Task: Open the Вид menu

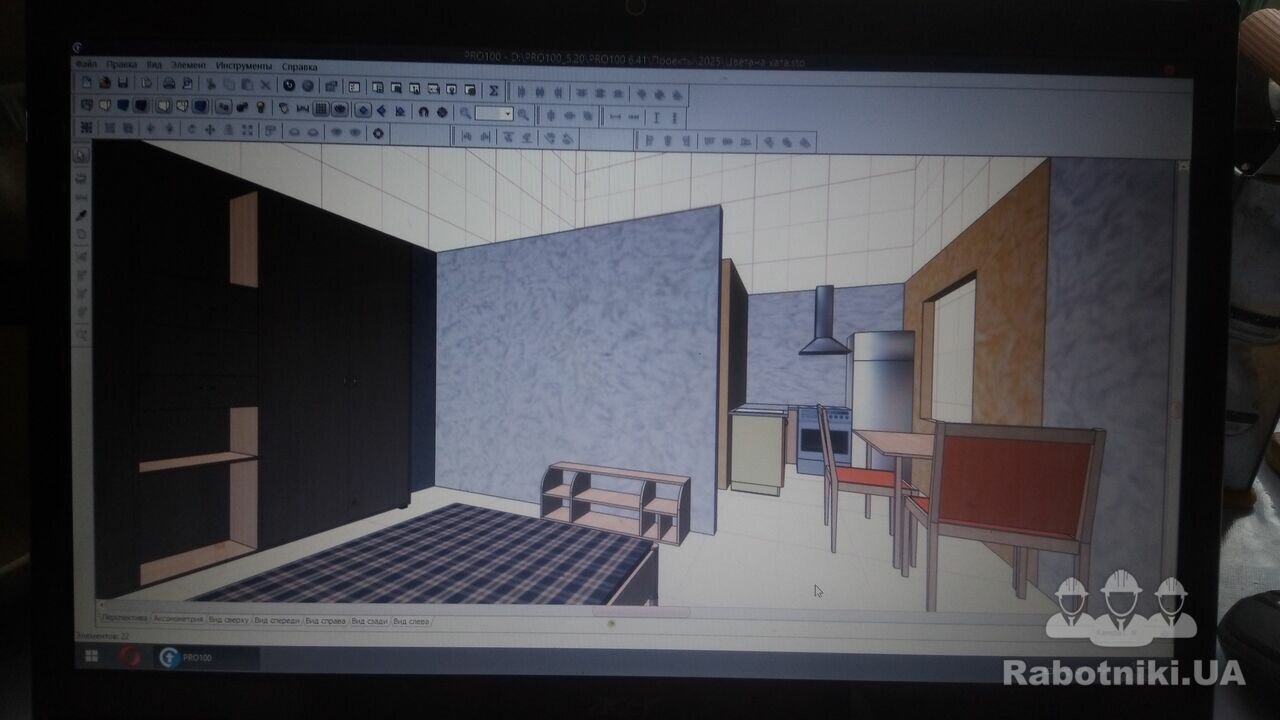Action: [x=154, y=65]
